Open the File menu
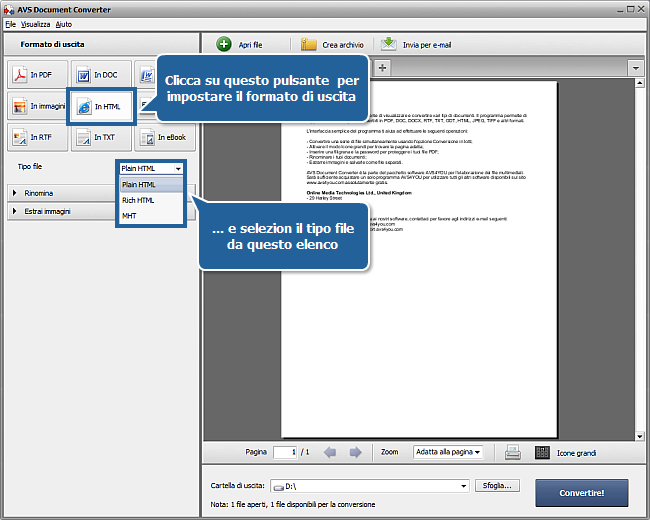Screen dimensions: 650x520 tap(10, 24)
